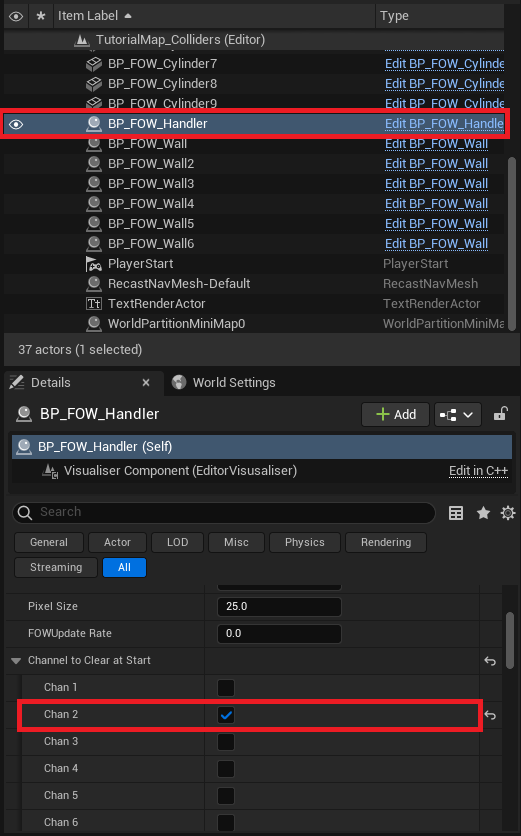Viewport: 521px width, 836px height.
Task: Click the PlayerStart actor icon
Action: (x=94, y=263)
